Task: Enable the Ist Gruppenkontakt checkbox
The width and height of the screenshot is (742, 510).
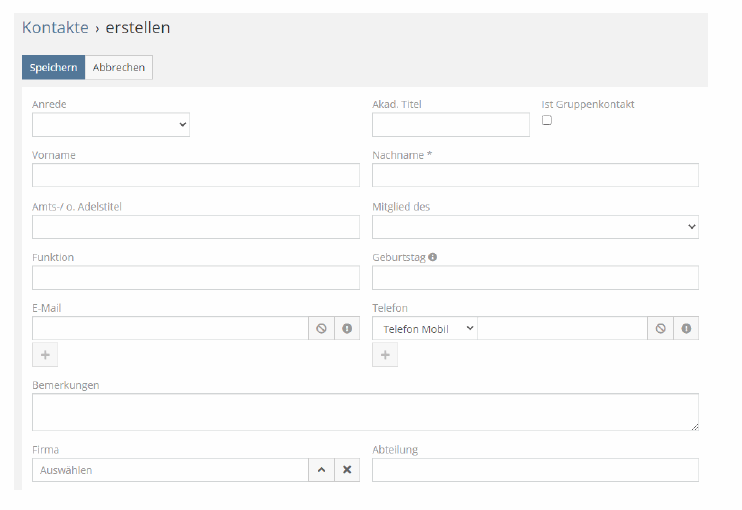Action: pos(547,120)
